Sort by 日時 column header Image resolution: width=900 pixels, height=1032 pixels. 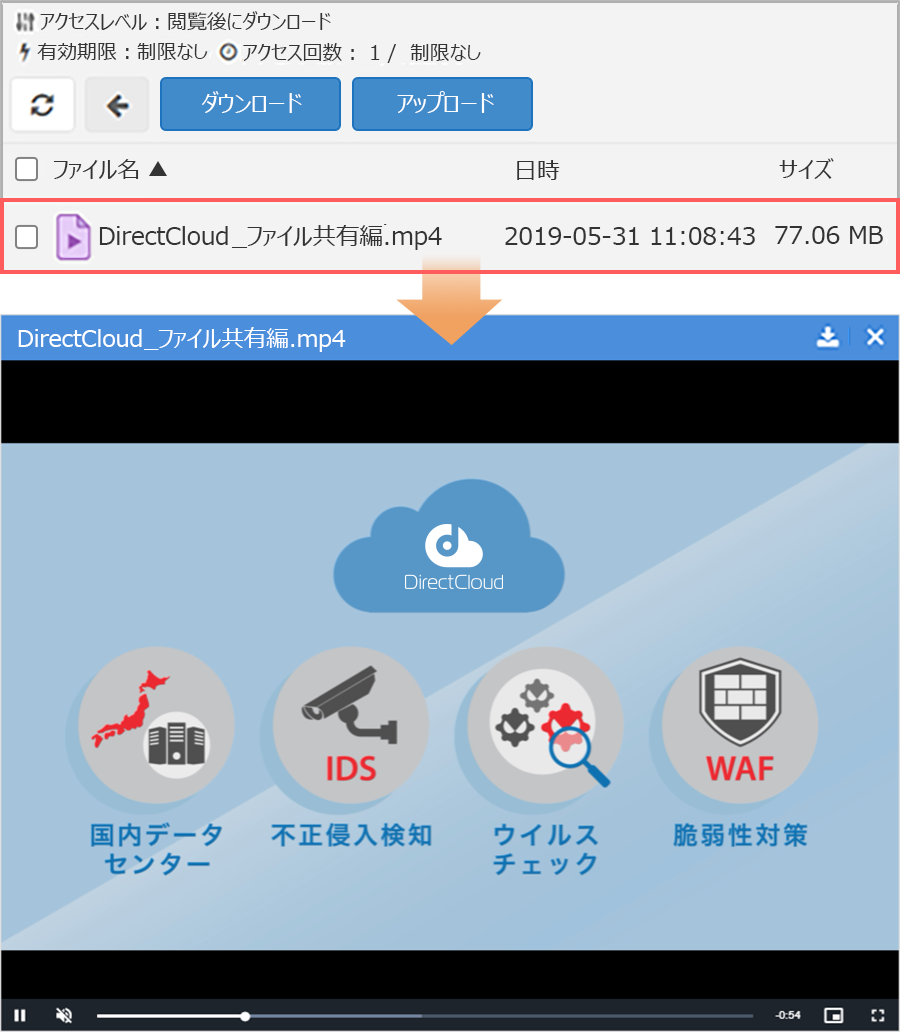point(537,170)
